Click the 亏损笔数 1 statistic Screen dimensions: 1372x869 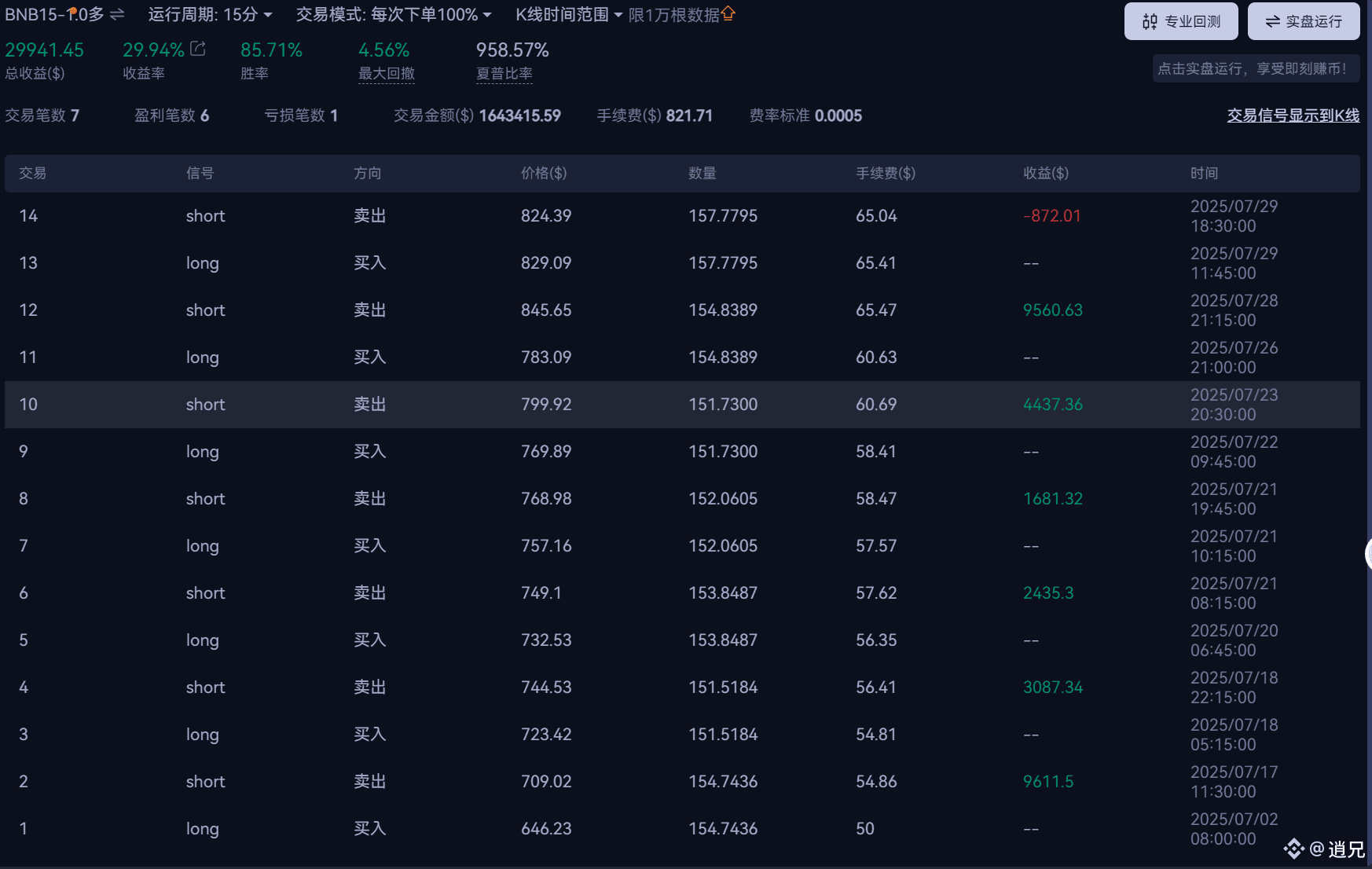[x=301, y=115]
